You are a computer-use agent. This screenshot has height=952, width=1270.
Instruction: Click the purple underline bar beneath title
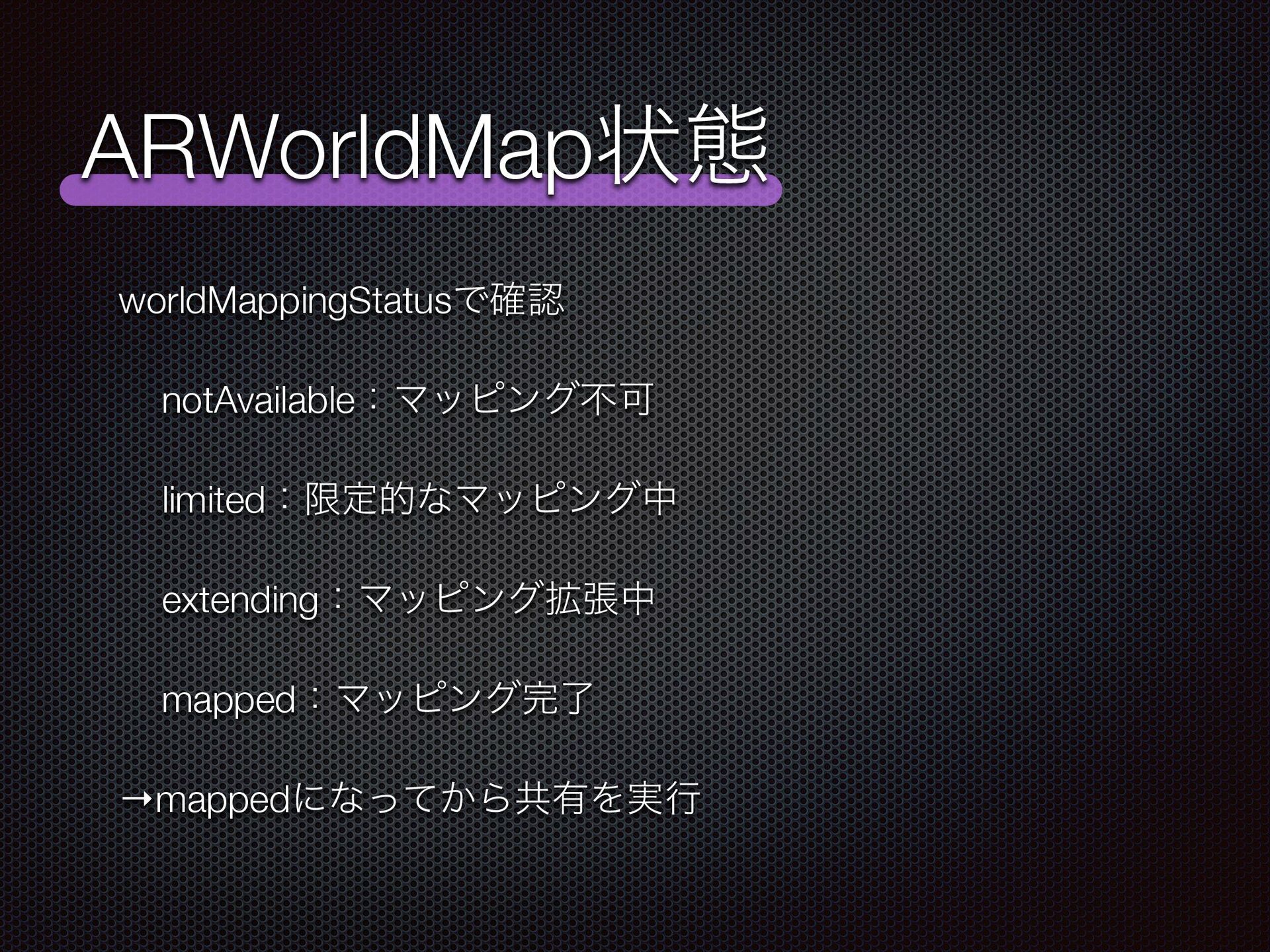421,193
